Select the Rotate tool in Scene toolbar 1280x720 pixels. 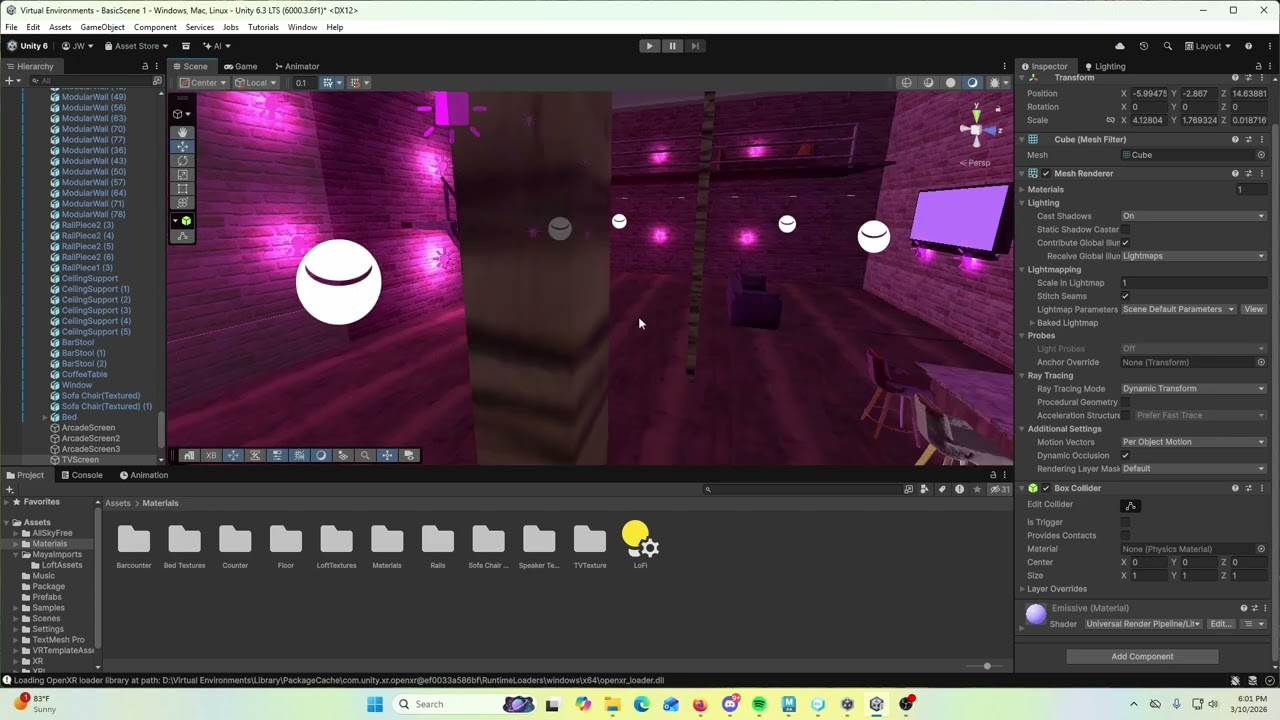coord(183,160)
